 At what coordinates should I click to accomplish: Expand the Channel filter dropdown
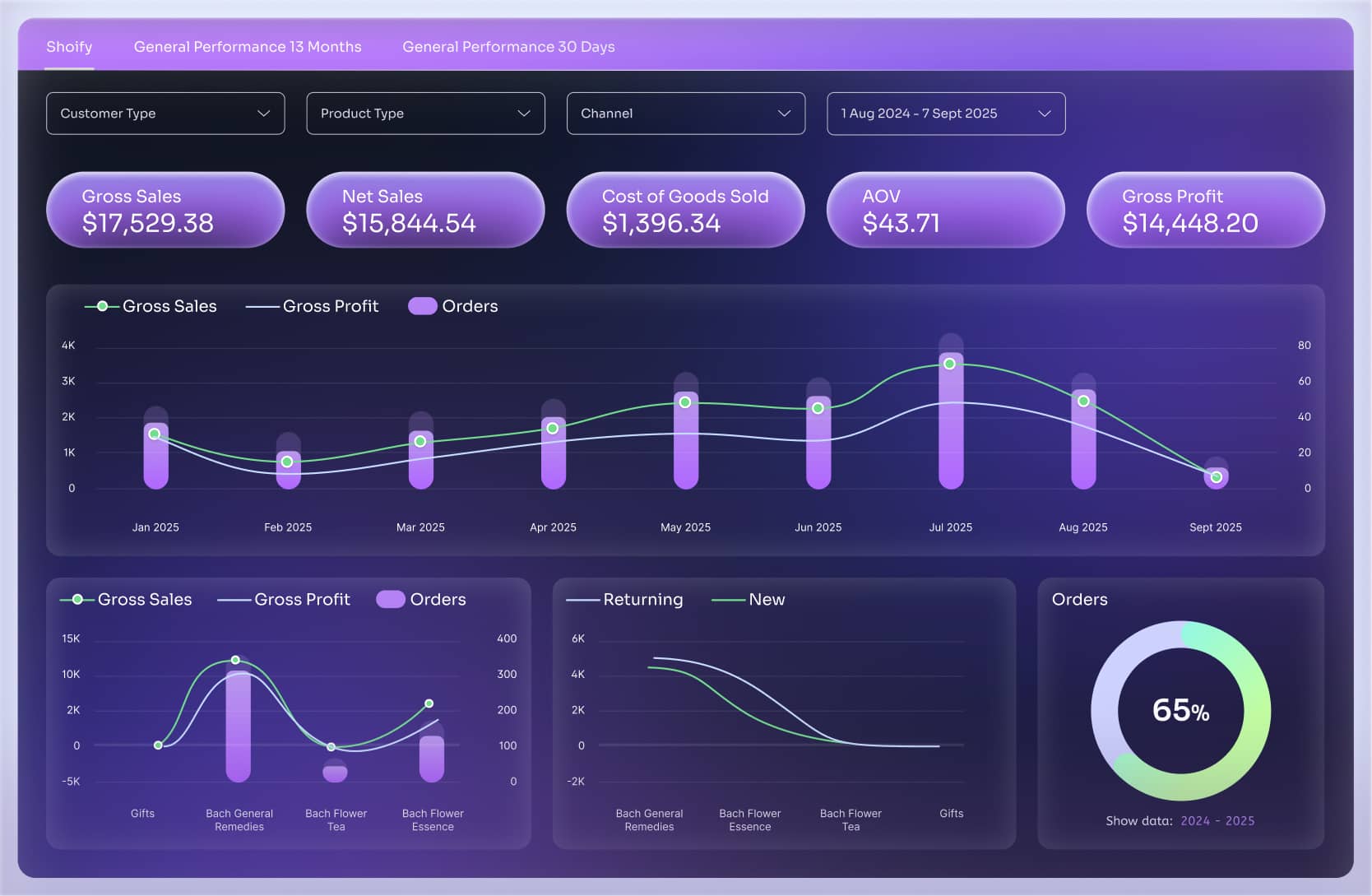[x=685, y=114]
